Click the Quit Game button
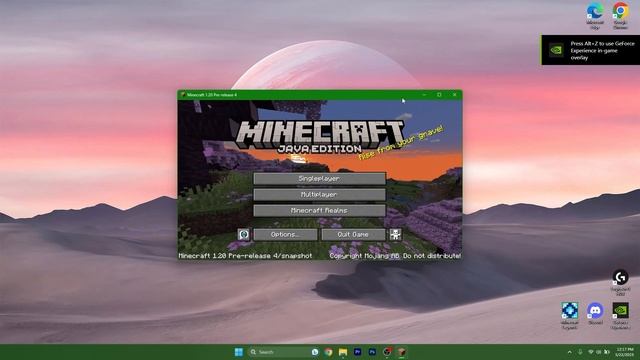 (353, 234)
